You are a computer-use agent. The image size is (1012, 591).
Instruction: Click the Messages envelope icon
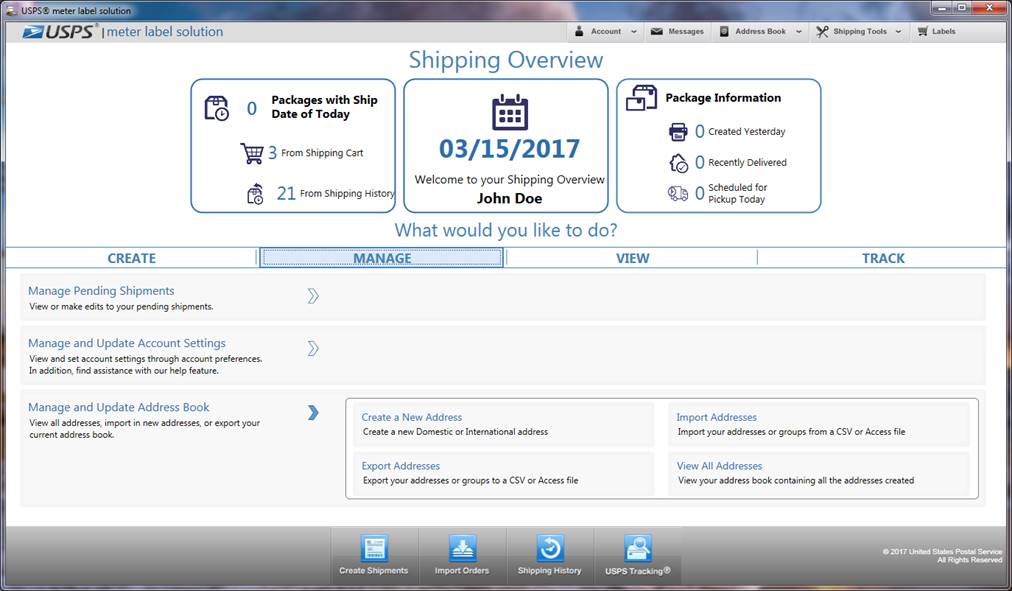click(656, 32)
